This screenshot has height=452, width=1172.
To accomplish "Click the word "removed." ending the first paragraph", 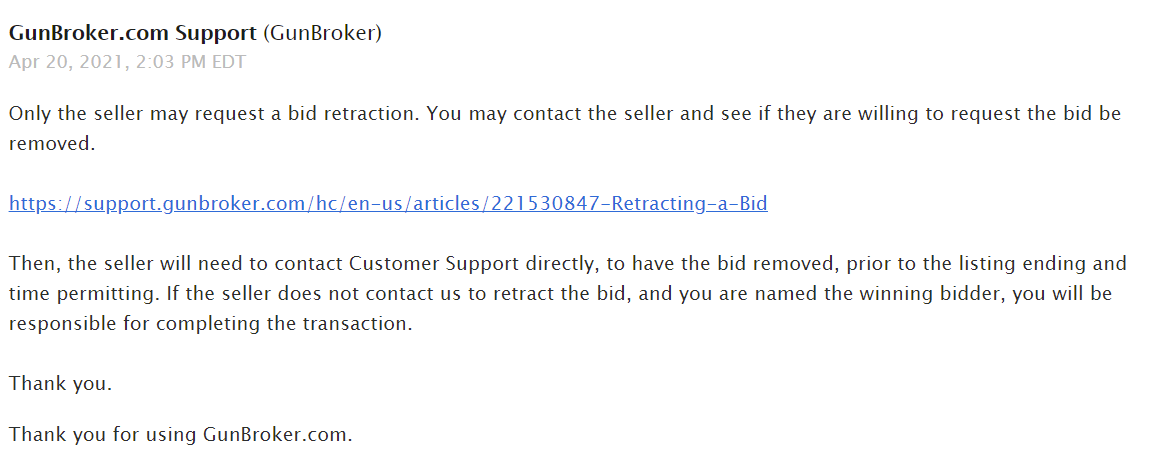I will [x=51, y=143].
